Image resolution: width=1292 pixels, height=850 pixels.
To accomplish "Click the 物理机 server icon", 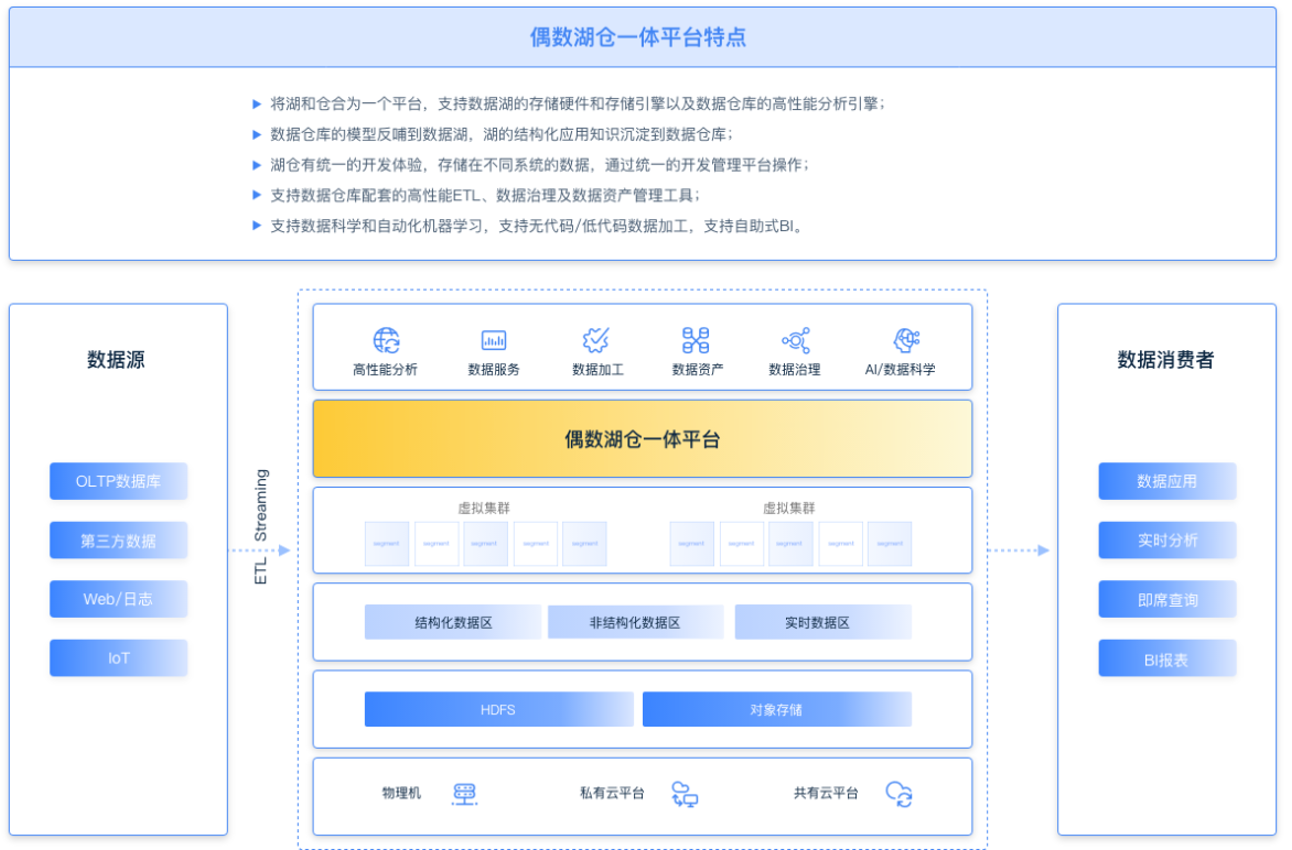I will [x=465, y=794].
